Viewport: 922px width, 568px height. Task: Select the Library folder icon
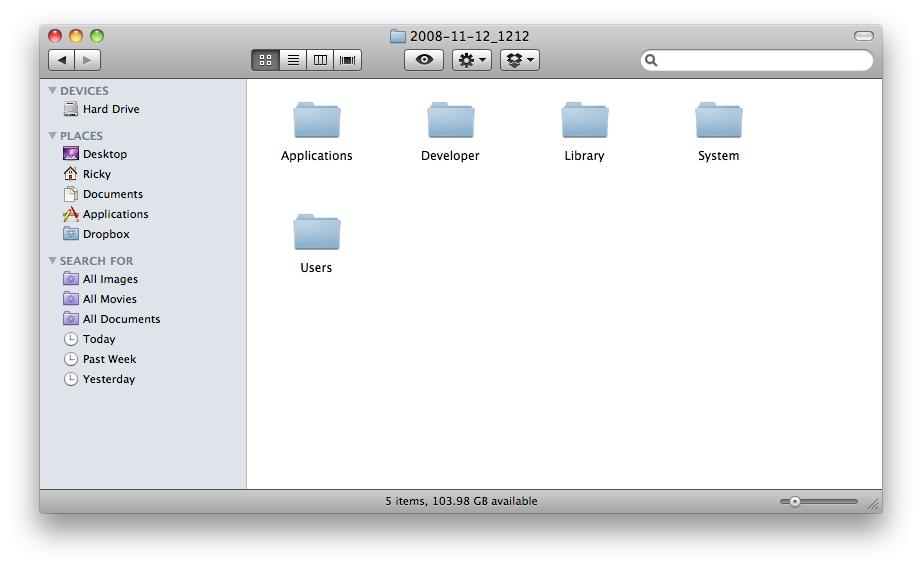pyautogui.click(x=585, y=121)
